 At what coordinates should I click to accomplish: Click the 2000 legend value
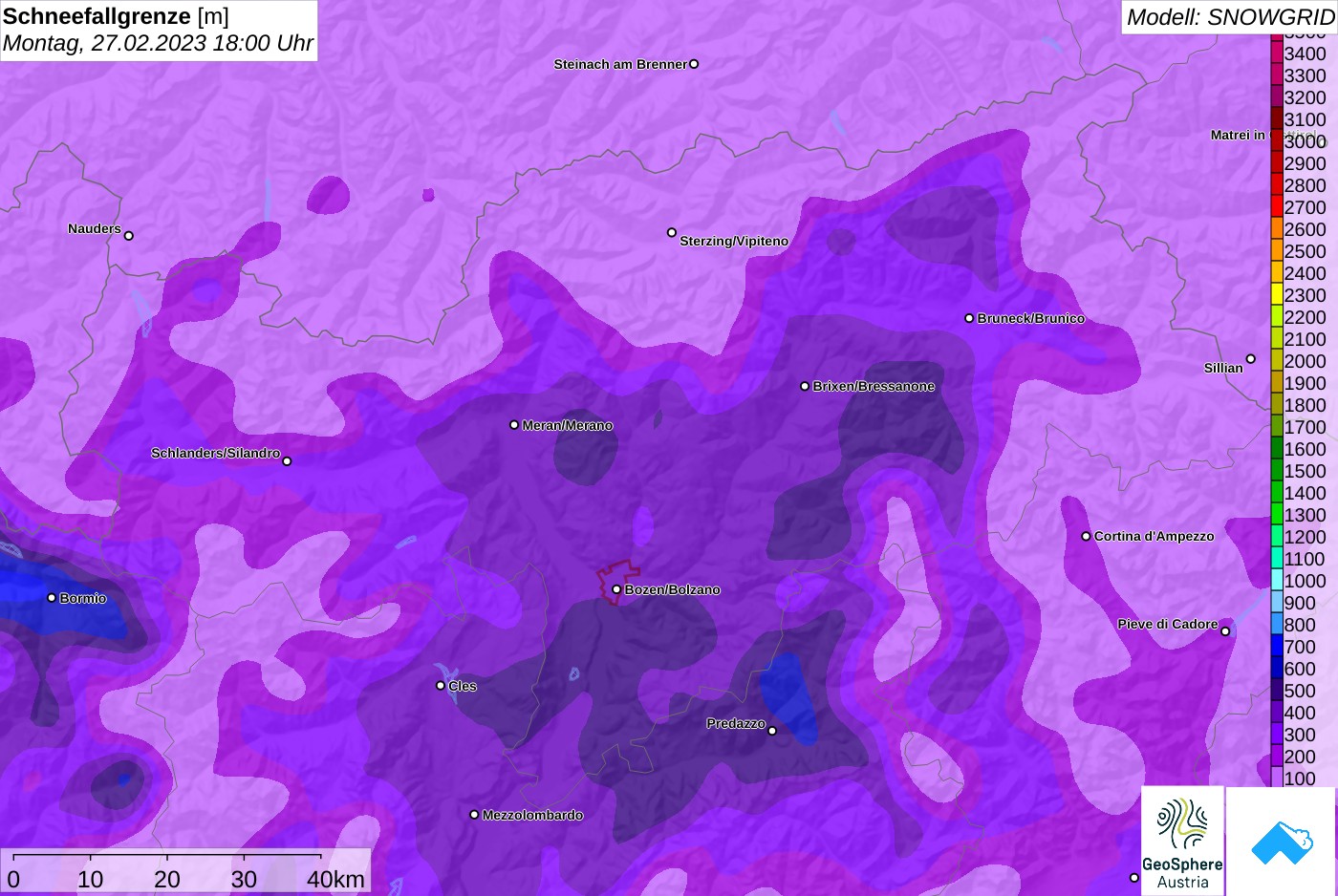click(1306, 362)
